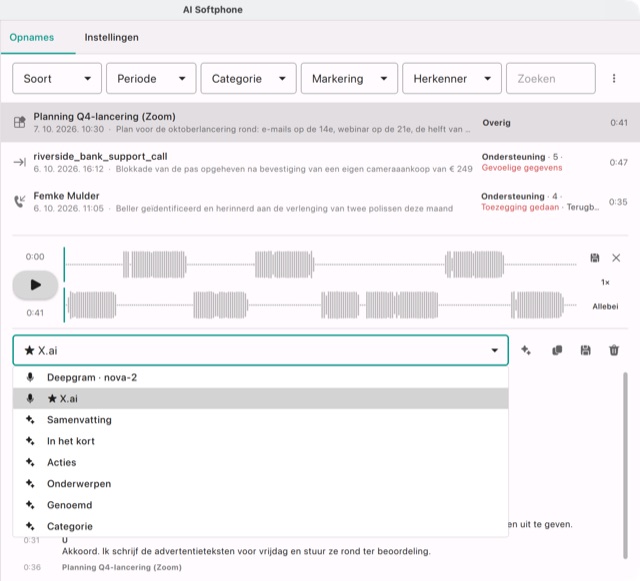Viewport: 640px width, 581px height.
Task: Select the Genoemd option
Action: pyautogui.click(x=260, y=505)
